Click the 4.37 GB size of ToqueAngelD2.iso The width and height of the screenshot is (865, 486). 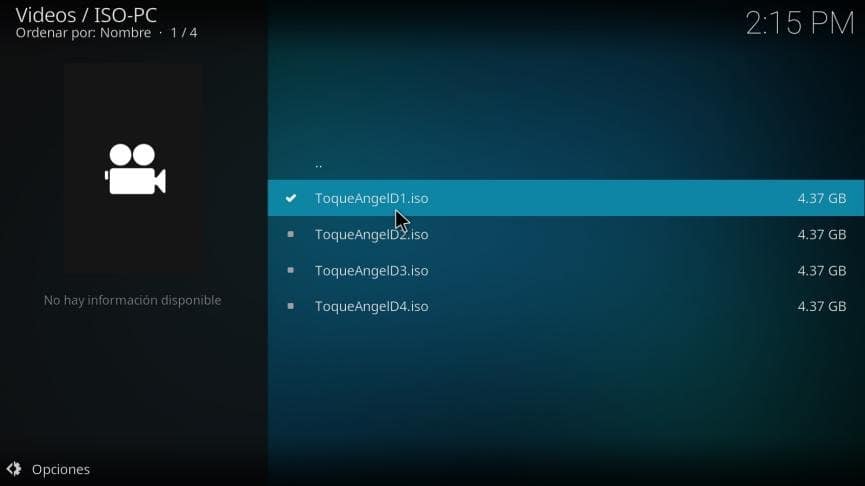coord(821,234)
